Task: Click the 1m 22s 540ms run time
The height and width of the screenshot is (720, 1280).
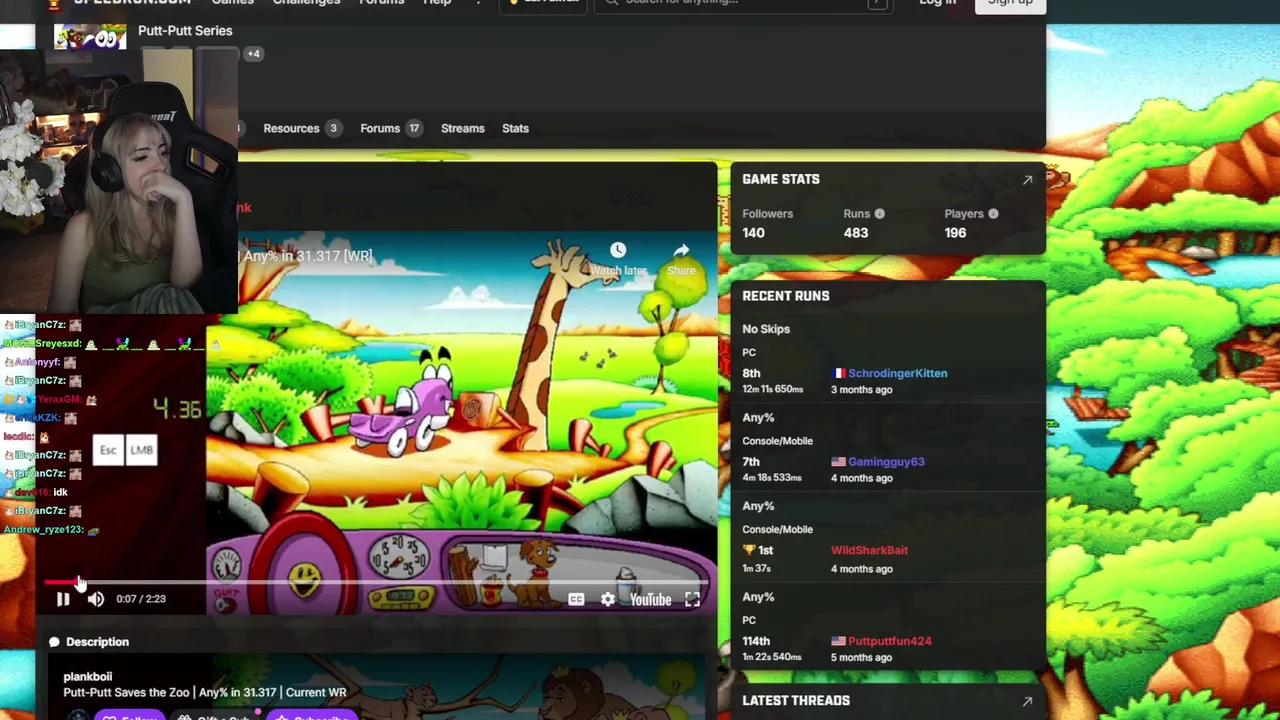Action: pos(772,657)
